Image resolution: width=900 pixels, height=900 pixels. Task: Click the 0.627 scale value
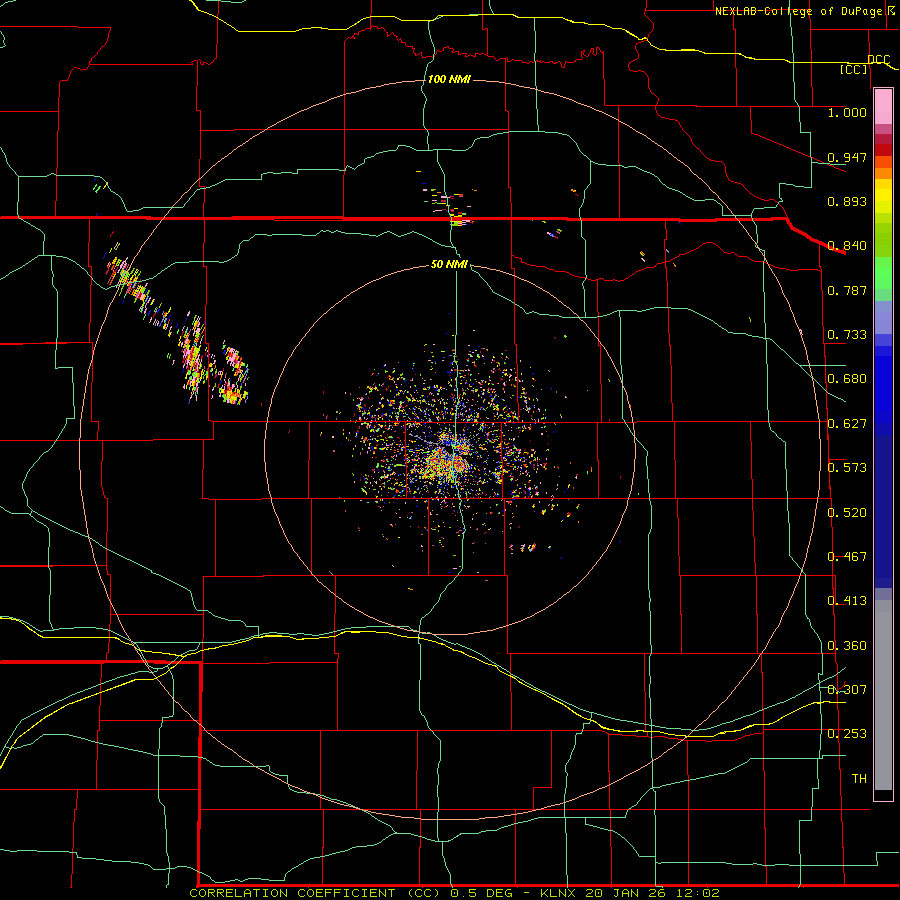847,424
